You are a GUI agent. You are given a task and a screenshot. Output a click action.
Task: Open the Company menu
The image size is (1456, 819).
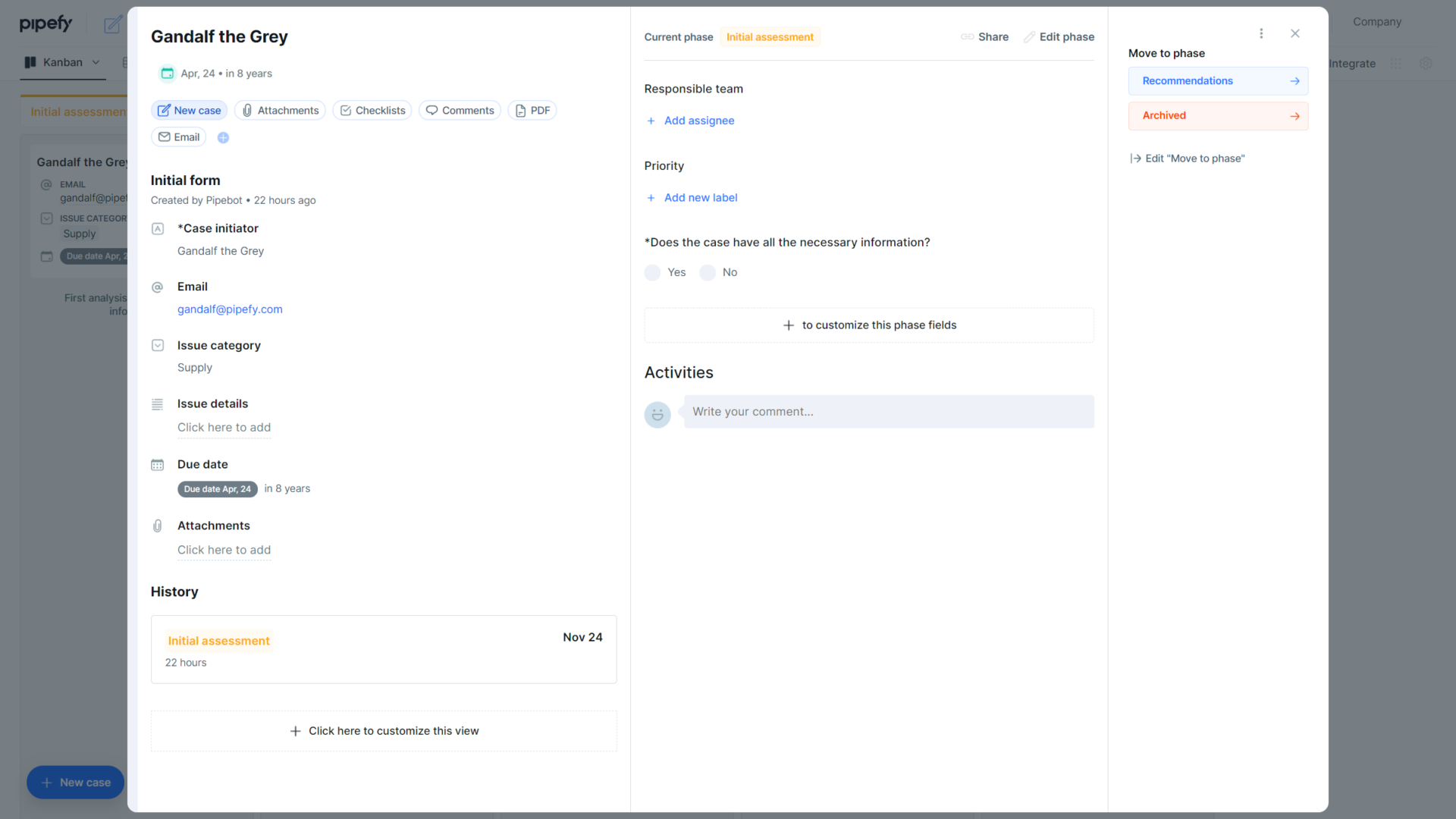[1376, 22]
